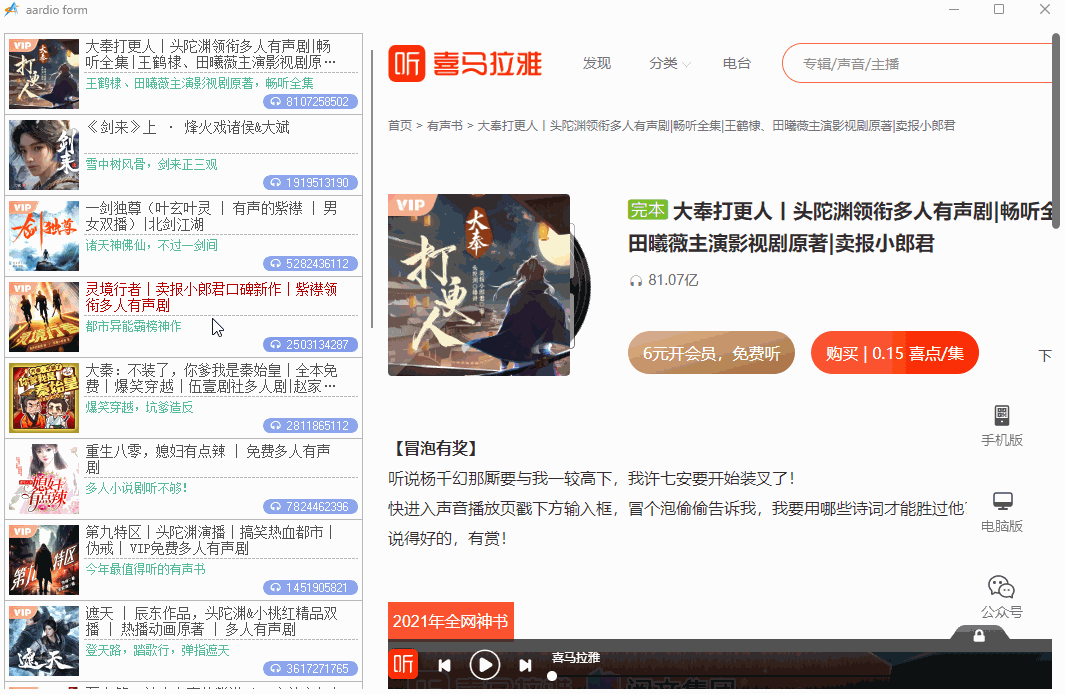Click the 第九特区 cover thumbnail
Image resolution: width=1065 pixels, height=694 pixels.
point(44,560)
